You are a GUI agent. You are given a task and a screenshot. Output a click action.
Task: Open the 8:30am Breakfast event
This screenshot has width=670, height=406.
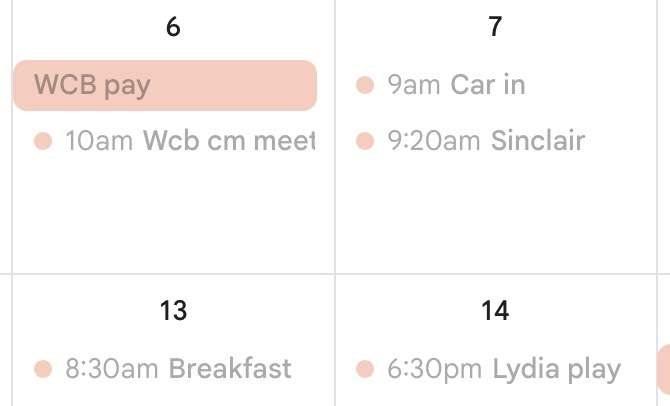pyautogui.click(x=163, y=368)
